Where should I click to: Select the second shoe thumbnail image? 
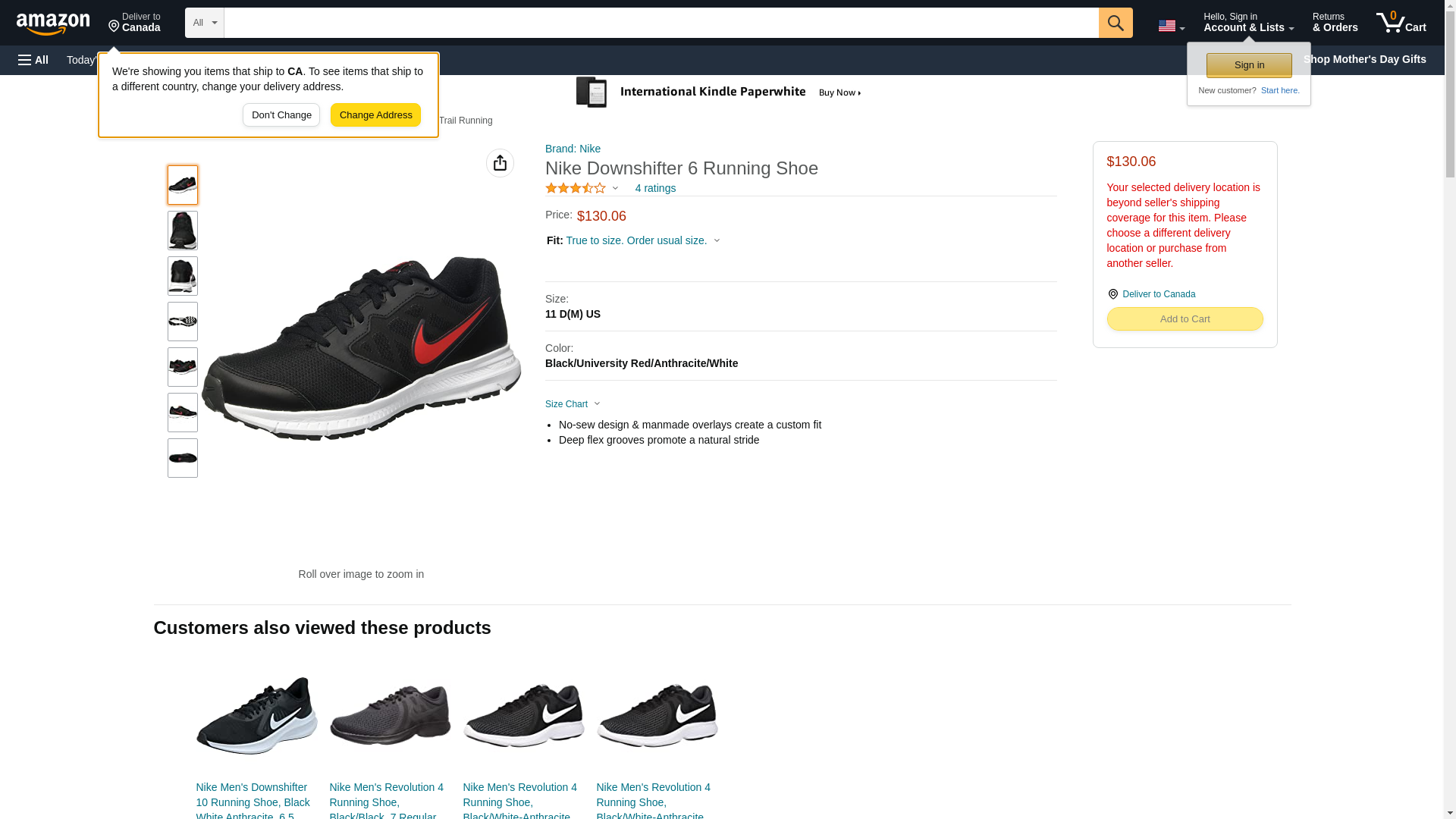click(183, 231)
